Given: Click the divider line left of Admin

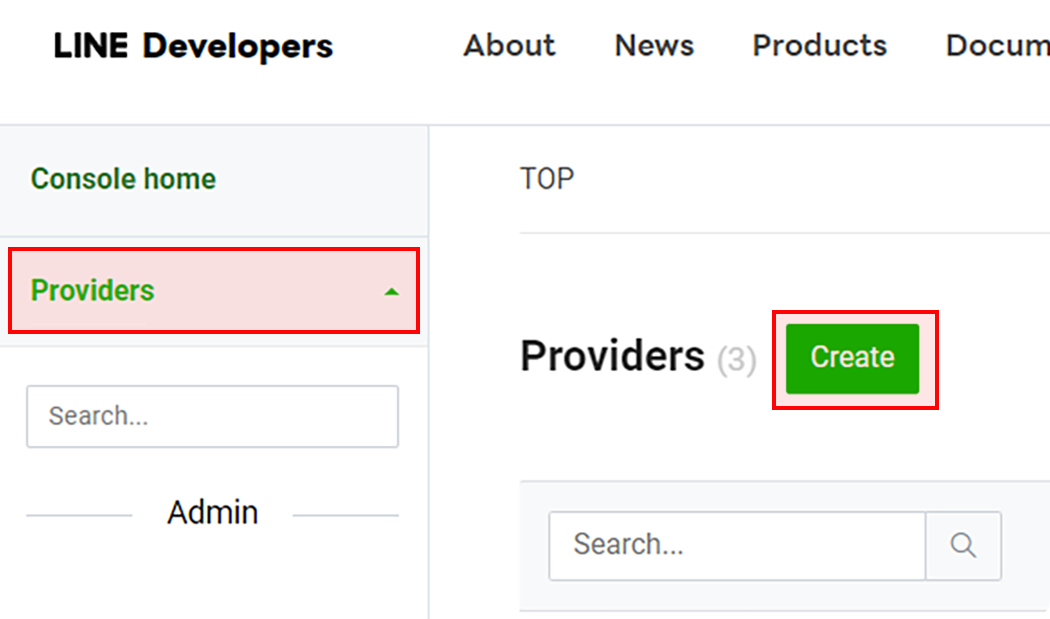Looking at the screenshot, I should (x=80, y=516).
